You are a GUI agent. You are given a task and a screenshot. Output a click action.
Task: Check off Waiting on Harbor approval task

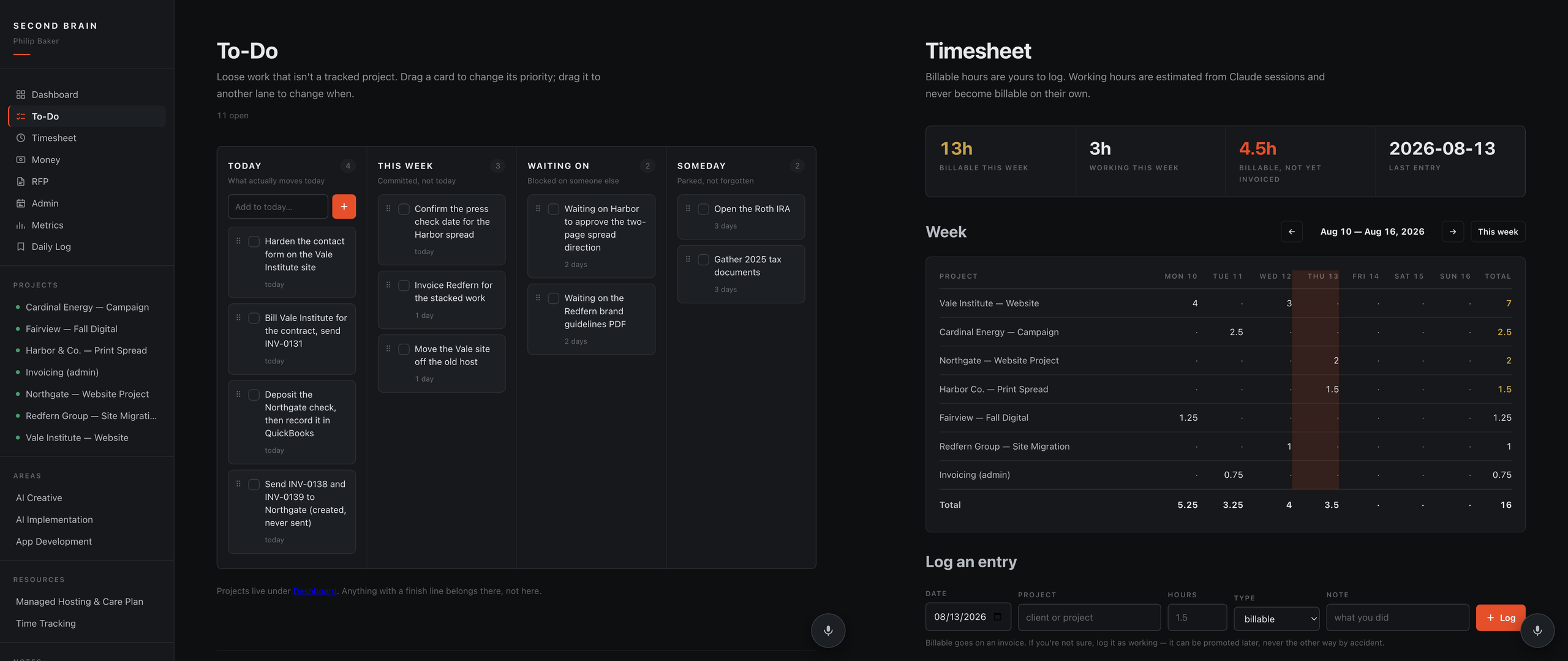click(553, 210)
